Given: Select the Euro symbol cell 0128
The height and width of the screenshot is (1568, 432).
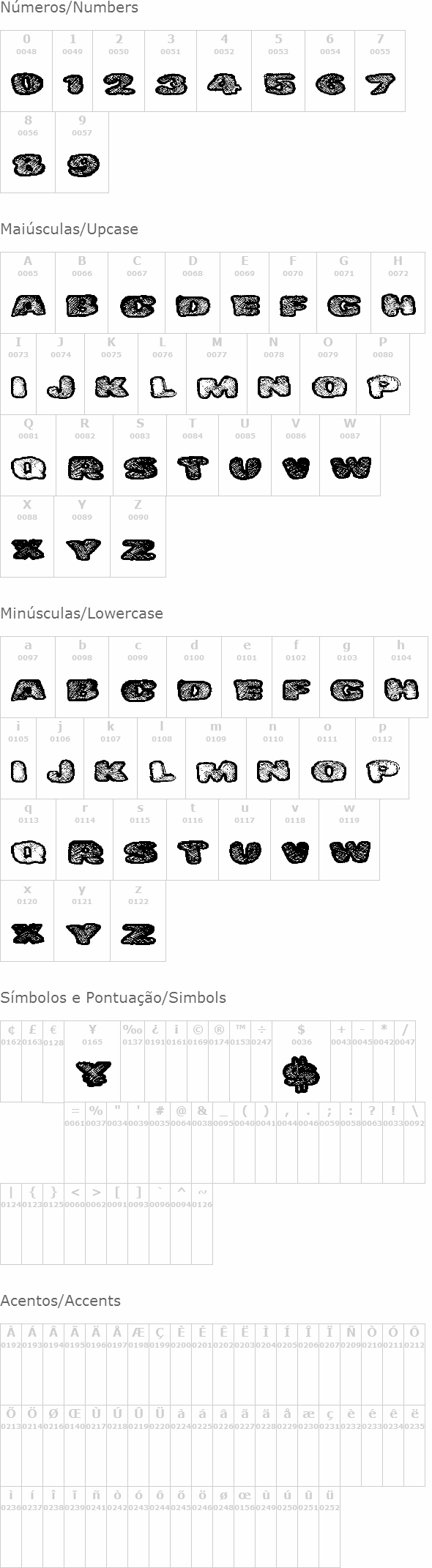Looking at the screenshot, I should pos(53,1061).
